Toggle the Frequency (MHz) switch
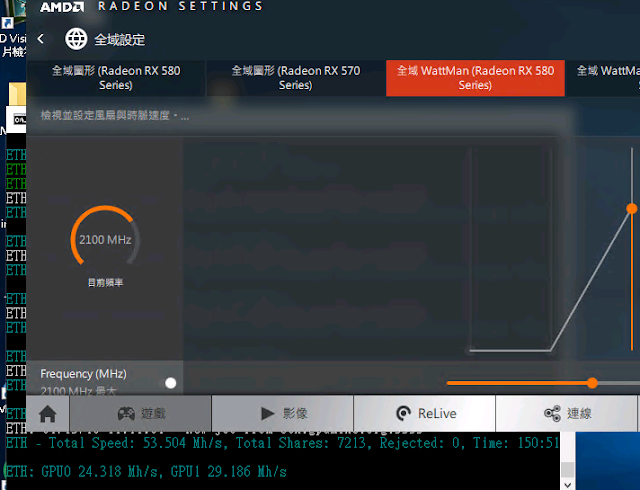The width and height of the screenshot is (640, 490). click(171, 383)
